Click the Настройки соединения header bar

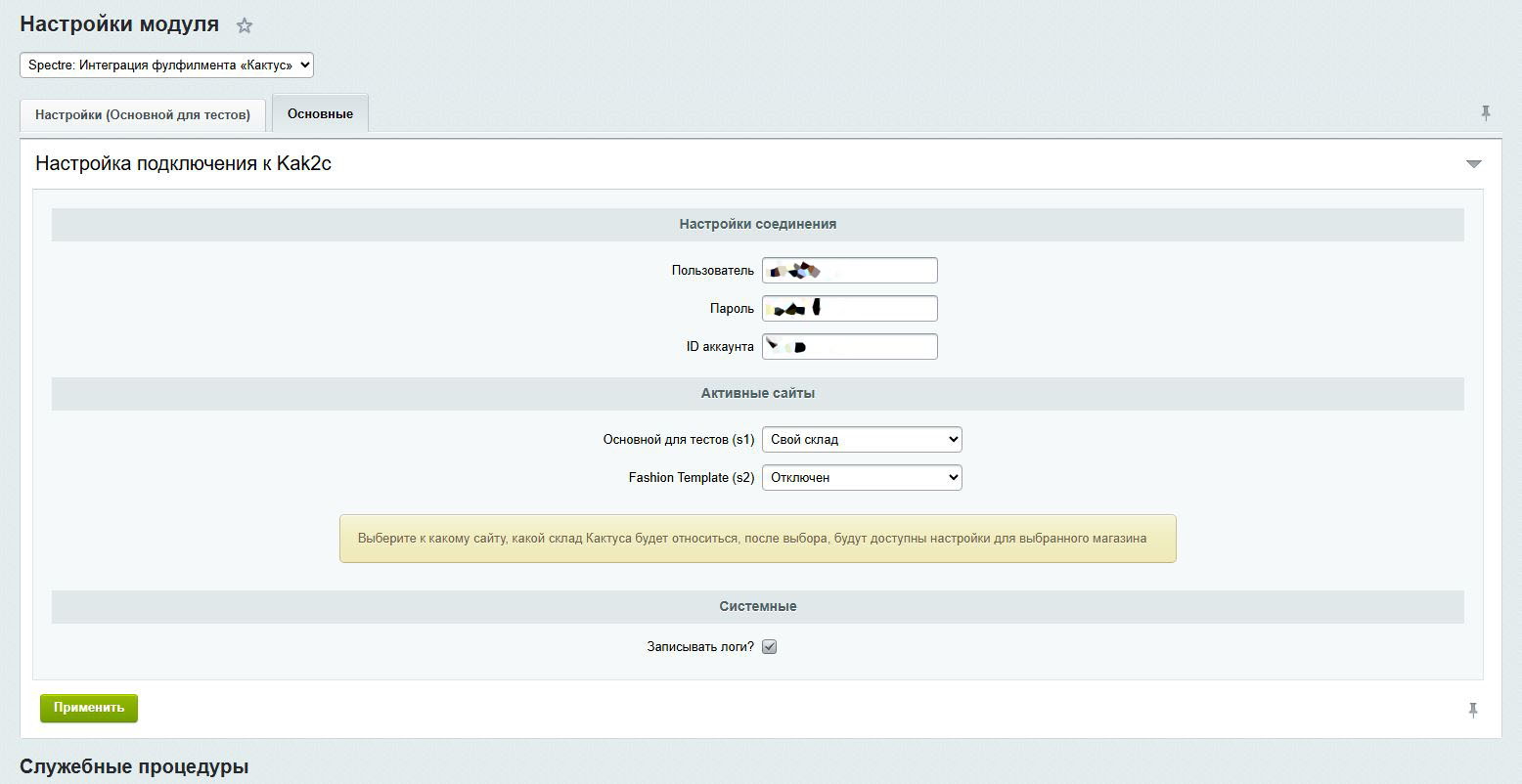coord(757,224)
